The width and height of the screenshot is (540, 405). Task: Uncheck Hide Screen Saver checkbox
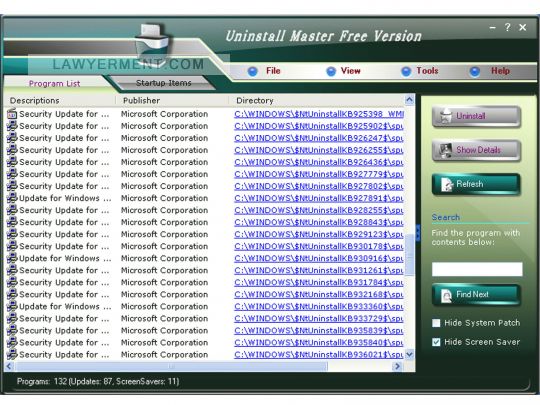436,342
